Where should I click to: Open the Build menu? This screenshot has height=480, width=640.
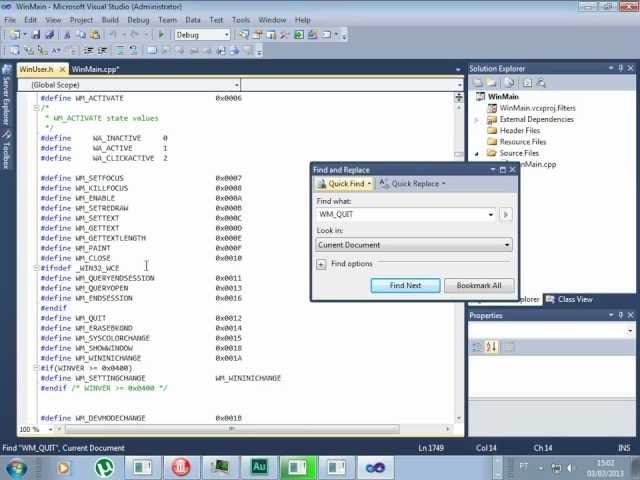110,20
